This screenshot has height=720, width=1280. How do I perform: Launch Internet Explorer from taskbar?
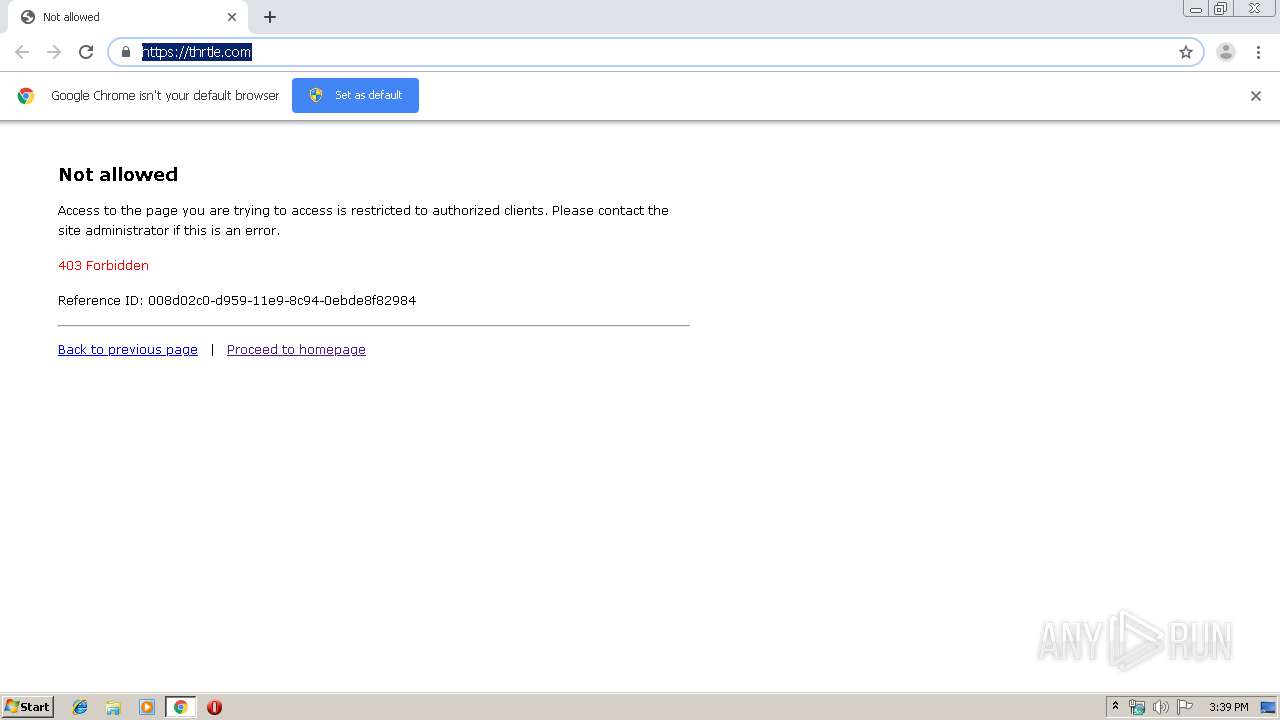(80, 707)
